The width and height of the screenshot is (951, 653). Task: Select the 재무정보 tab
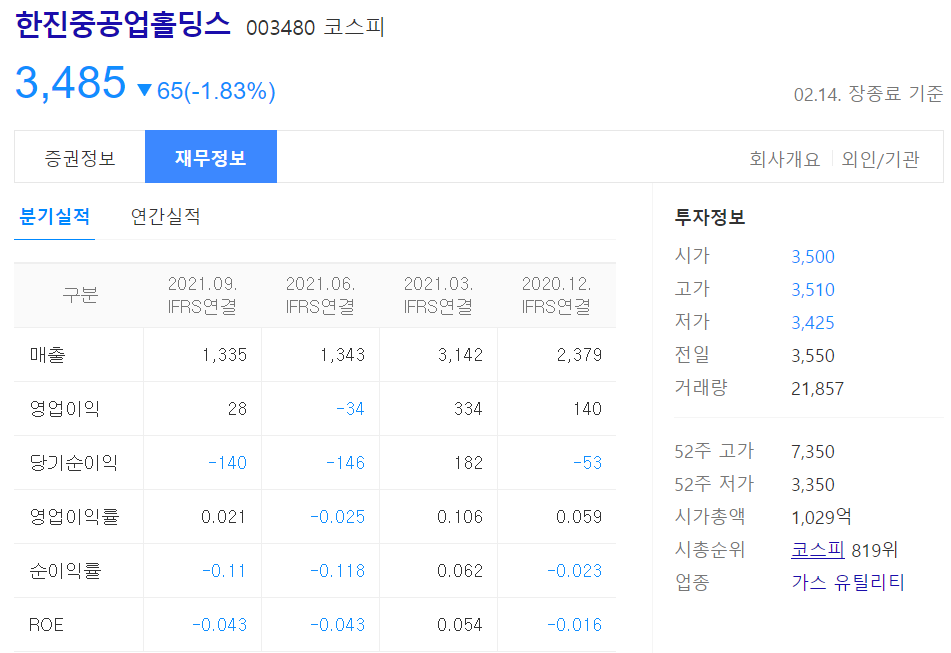tap(210, 157)
